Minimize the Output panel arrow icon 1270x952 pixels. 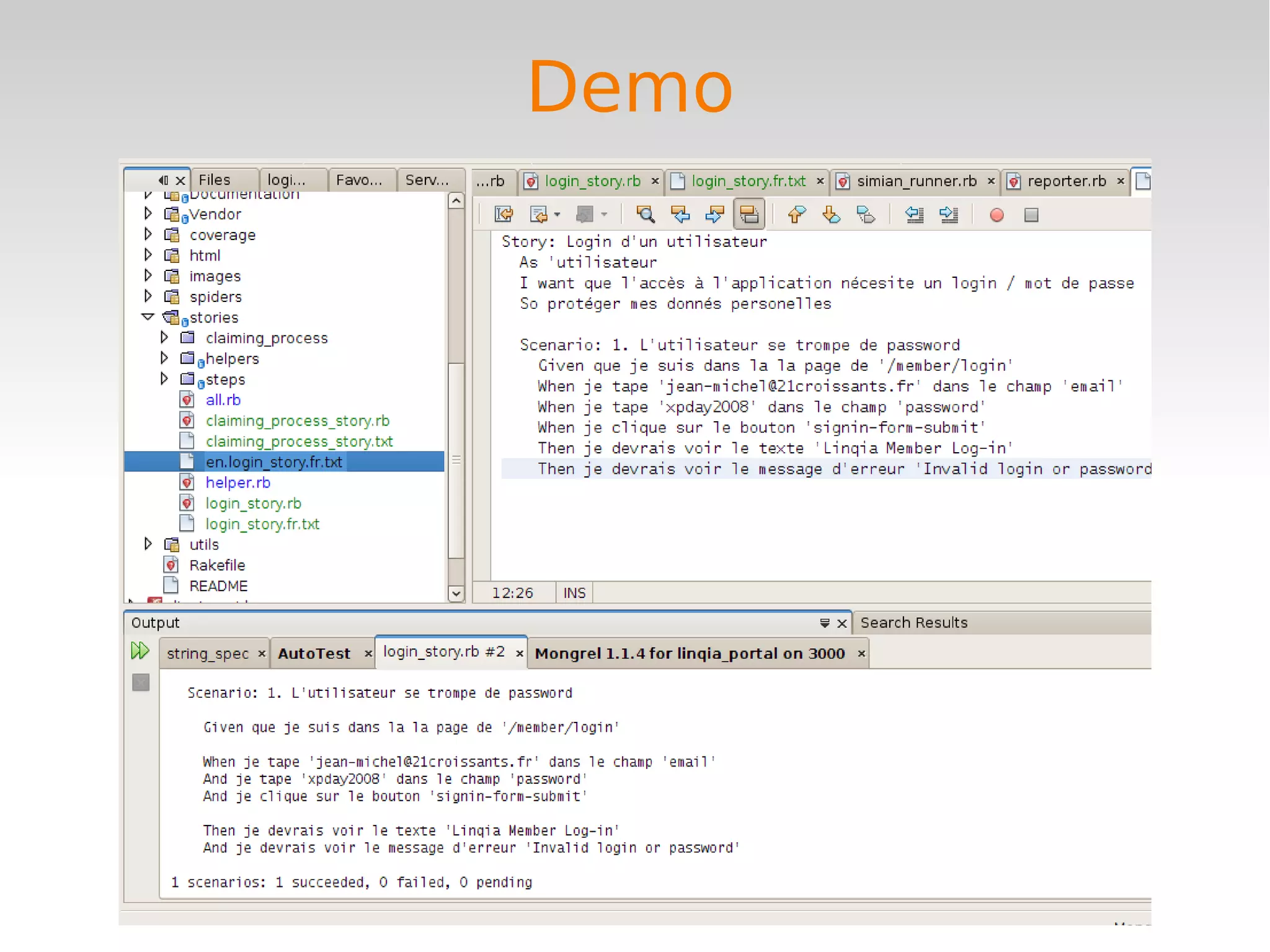(824, 623)
